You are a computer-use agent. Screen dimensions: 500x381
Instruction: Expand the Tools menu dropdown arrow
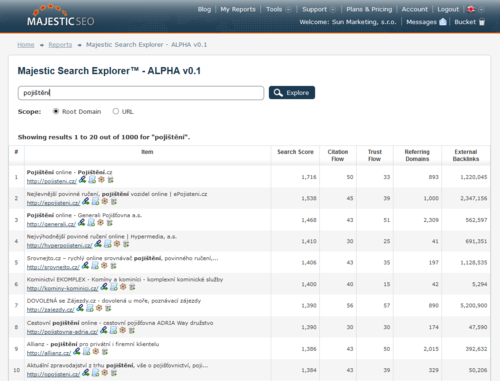coord(289,10)
